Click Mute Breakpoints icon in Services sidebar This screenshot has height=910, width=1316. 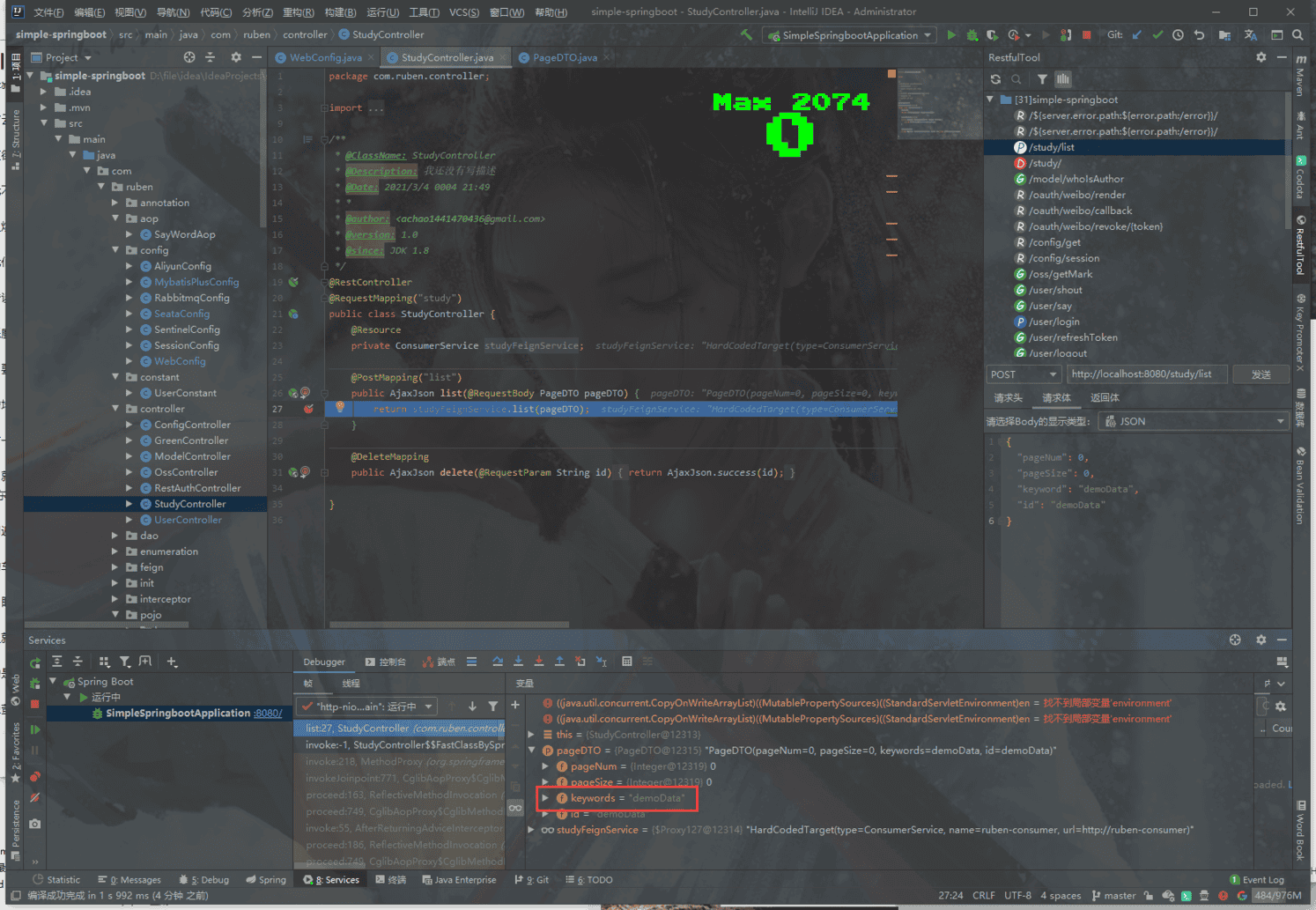click(x=35, y=797)
